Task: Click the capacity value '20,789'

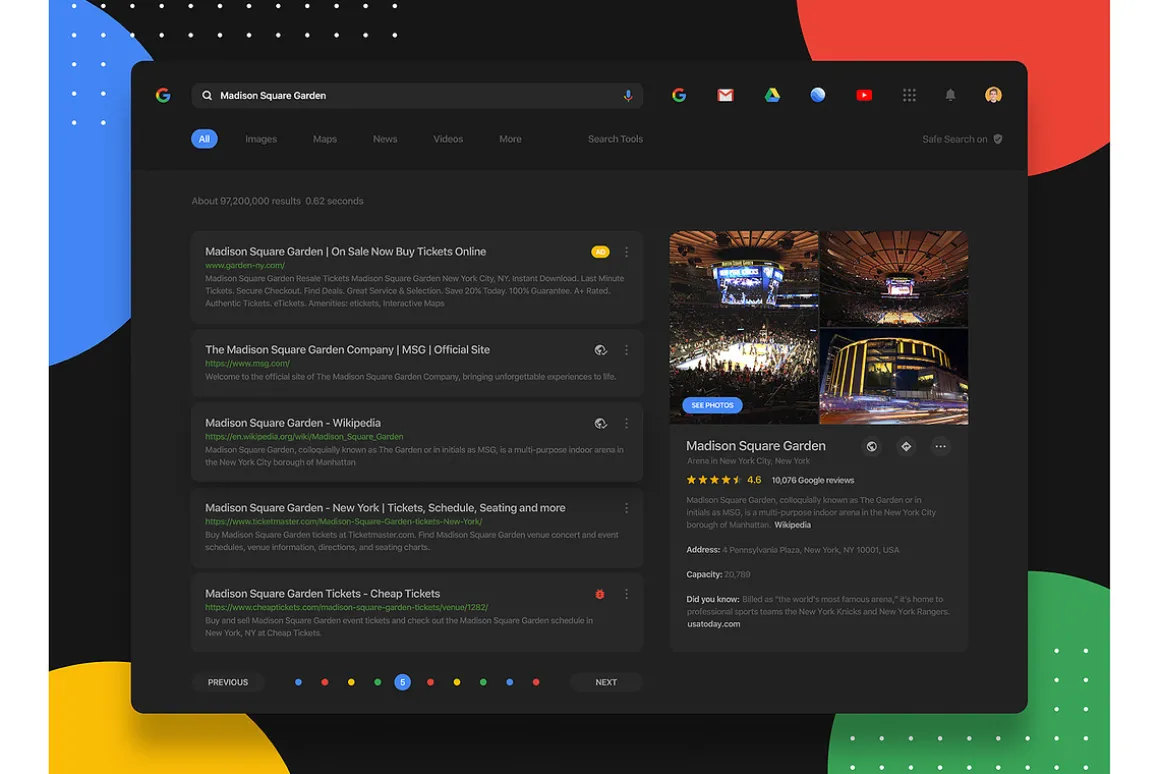Action: [737, 575]
